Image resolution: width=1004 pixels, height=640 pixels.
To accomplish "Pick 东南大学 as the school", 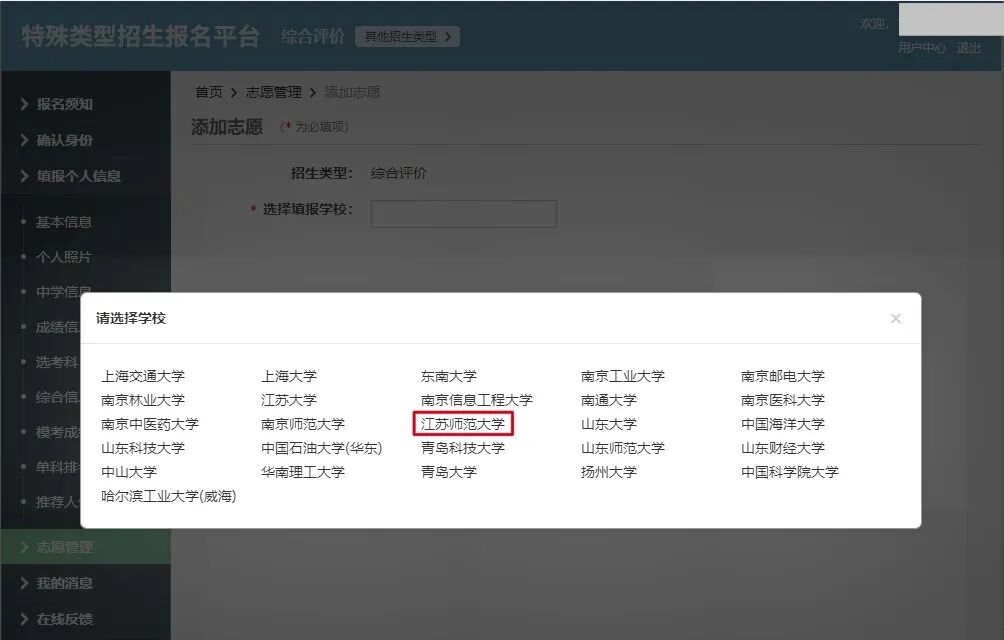I will (x=449, y=376).
